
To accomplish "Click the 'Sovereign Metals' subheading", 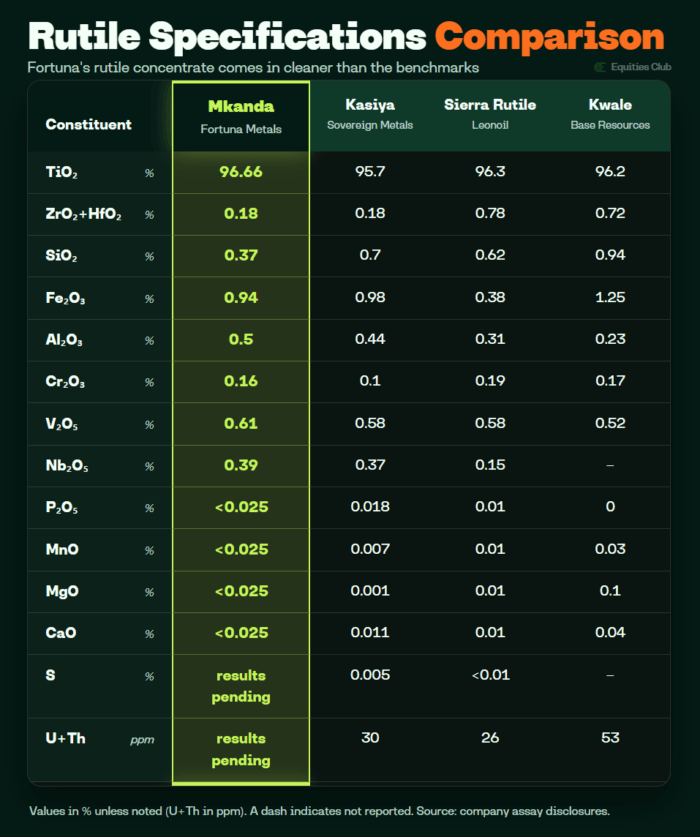I will 370,125.
